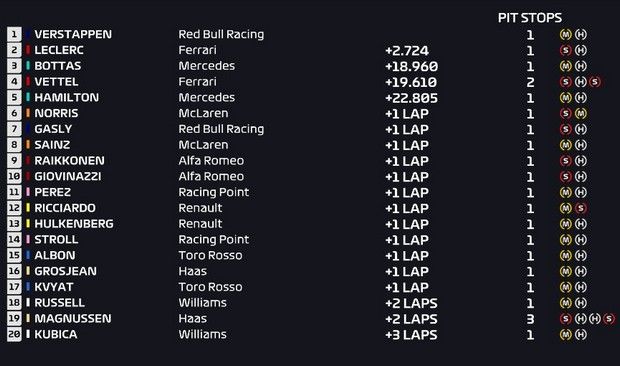Screen dimensions: 620x366
Task: Click the PIT STOPS column header
Action: tap(530, 18)
